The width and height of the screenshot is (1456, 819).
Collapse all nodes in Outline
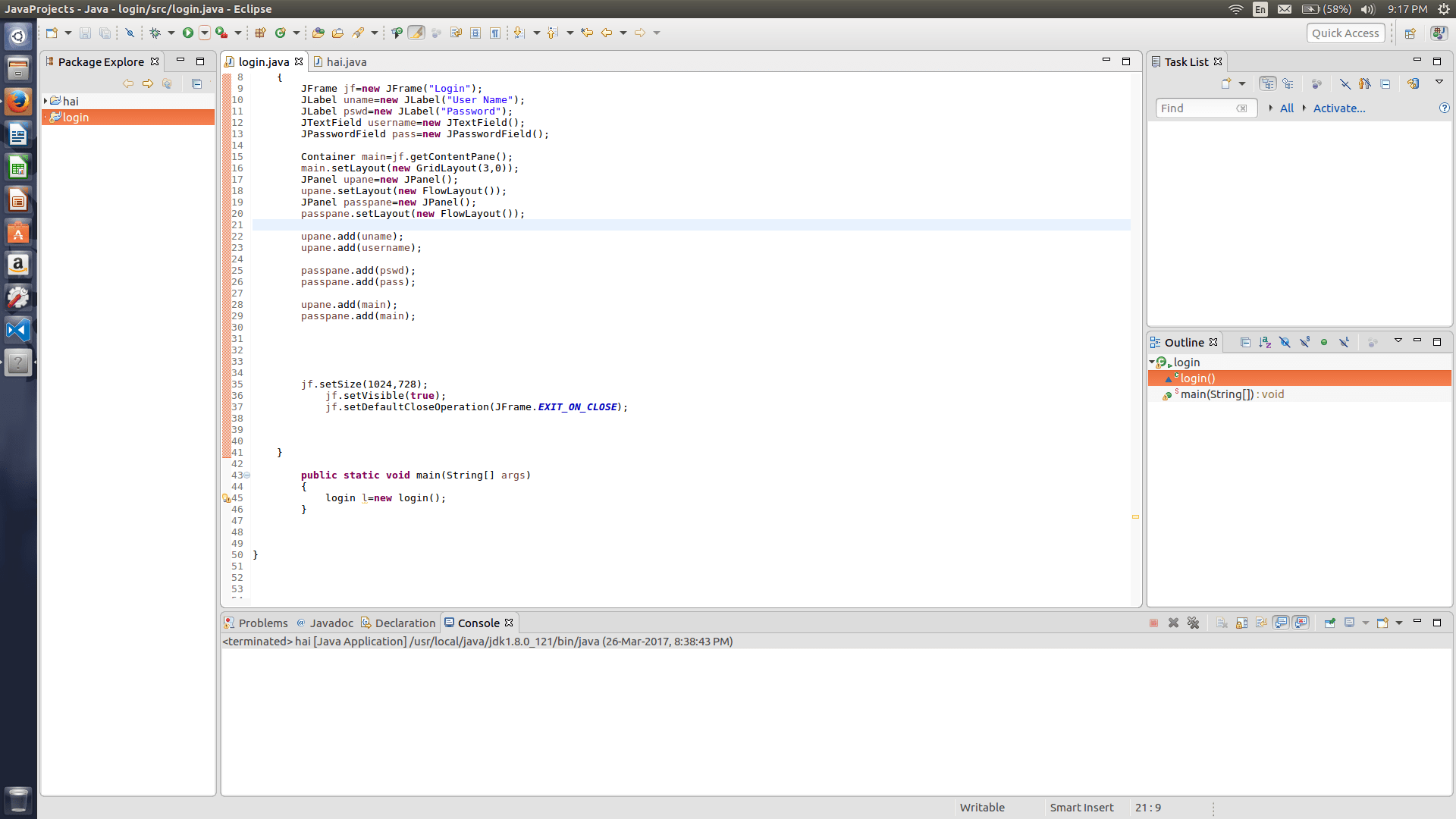point(1244,343)
